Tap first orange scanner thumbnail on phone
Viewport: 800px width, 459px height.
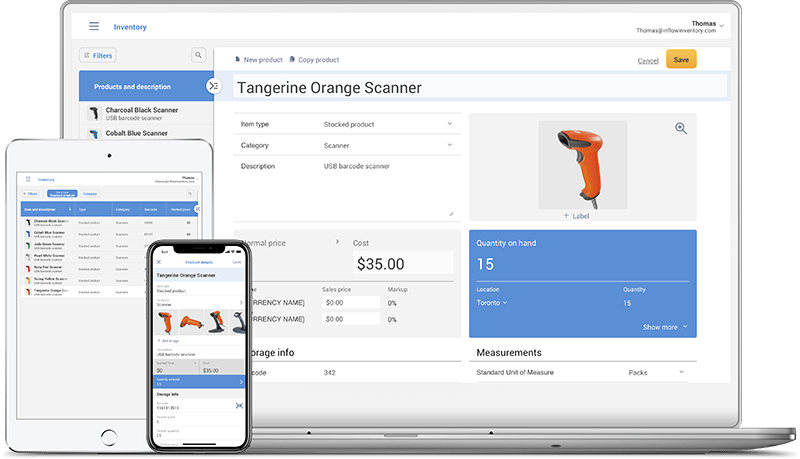tap(165, 322)
